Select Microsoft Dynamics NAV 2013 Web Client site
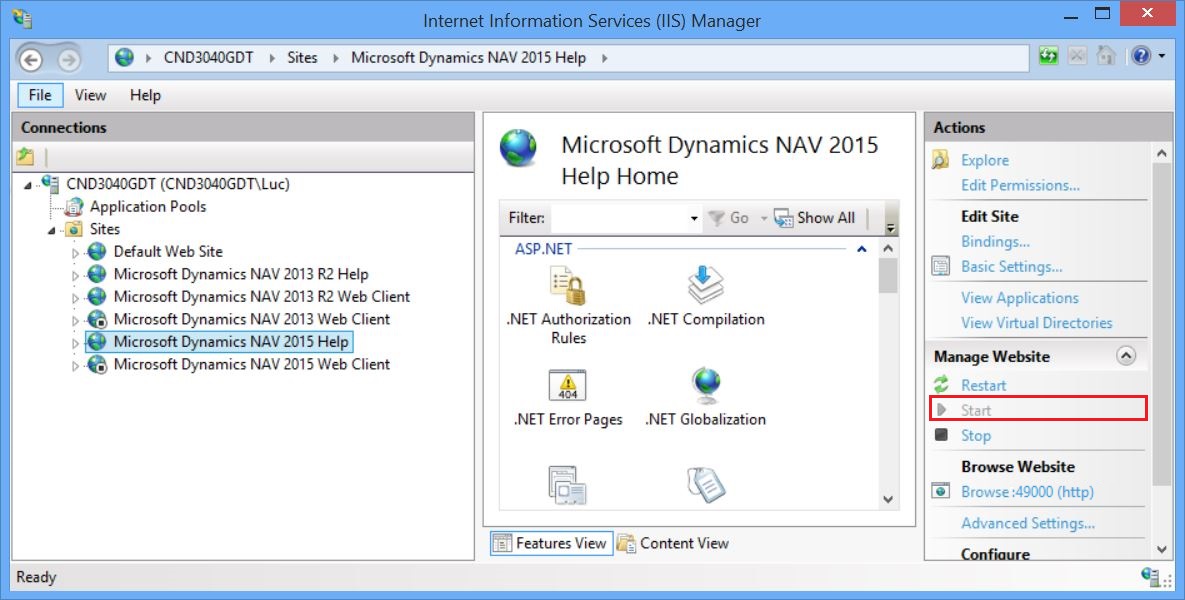The image size is (1185, 600). (251, 320)
